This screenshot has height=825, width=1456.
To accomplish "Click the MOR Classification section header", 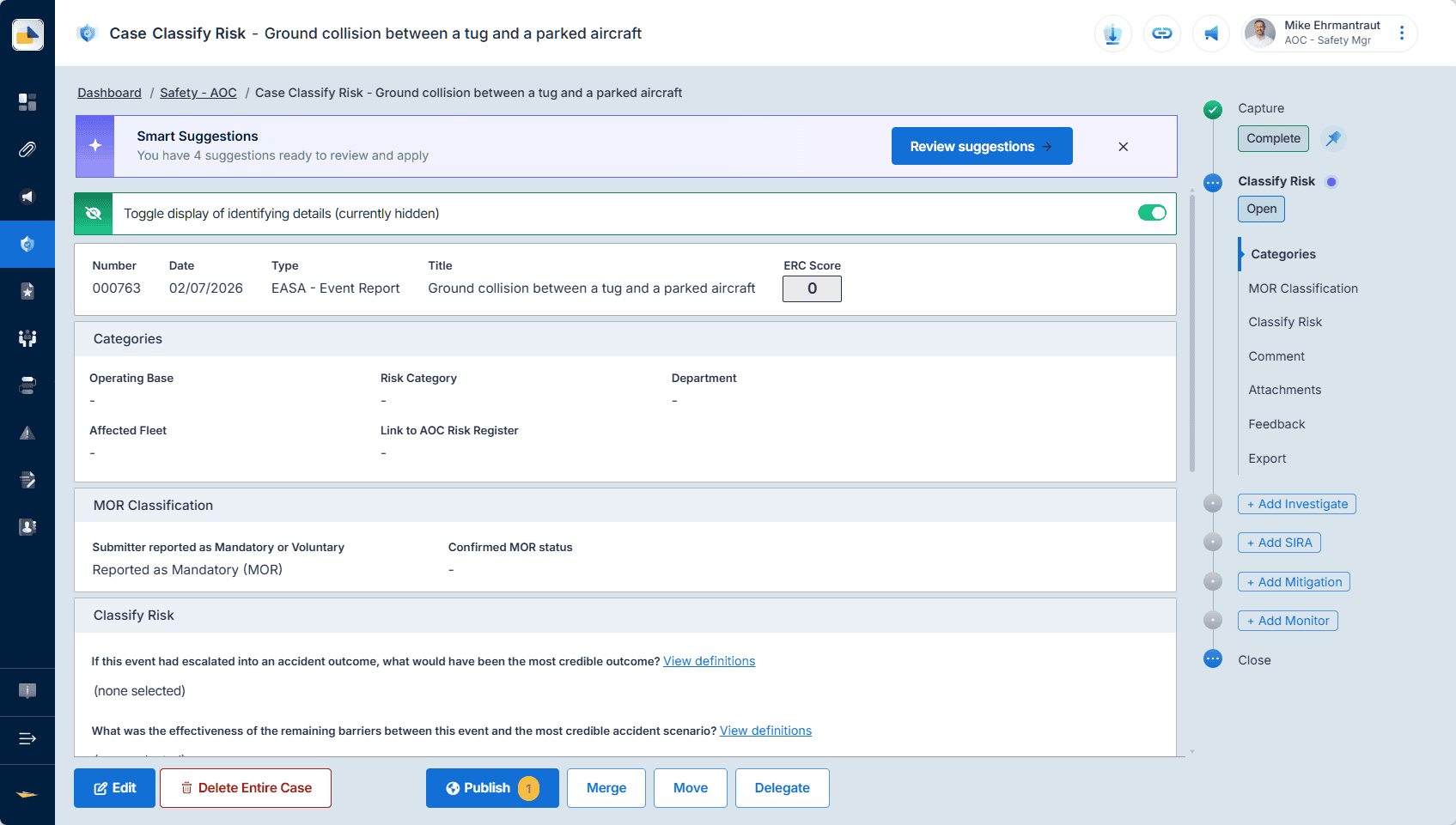I will click(x=625, y=506).
